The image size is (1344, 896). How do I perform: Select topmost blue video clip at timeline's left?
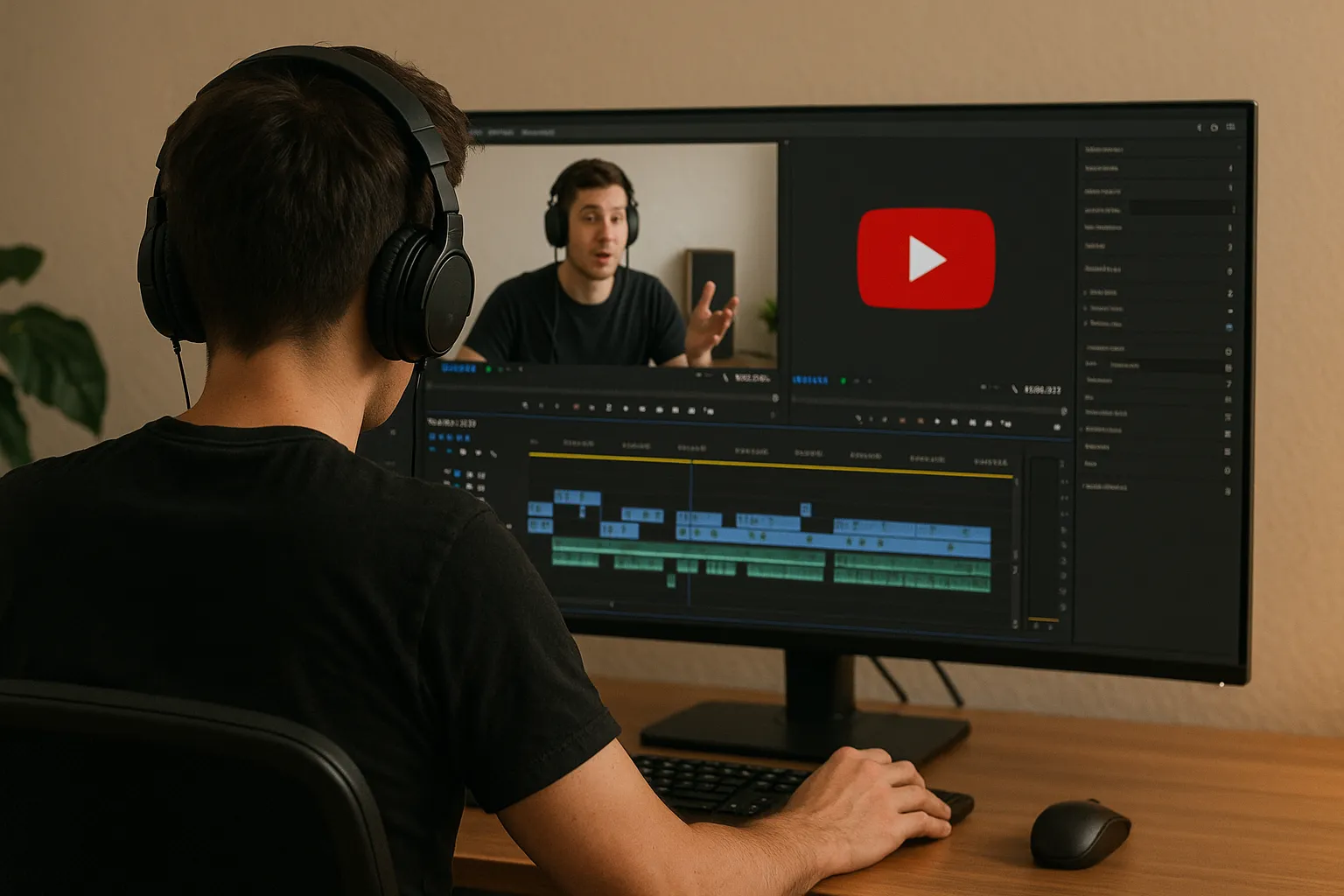click(x=577, y=497)
